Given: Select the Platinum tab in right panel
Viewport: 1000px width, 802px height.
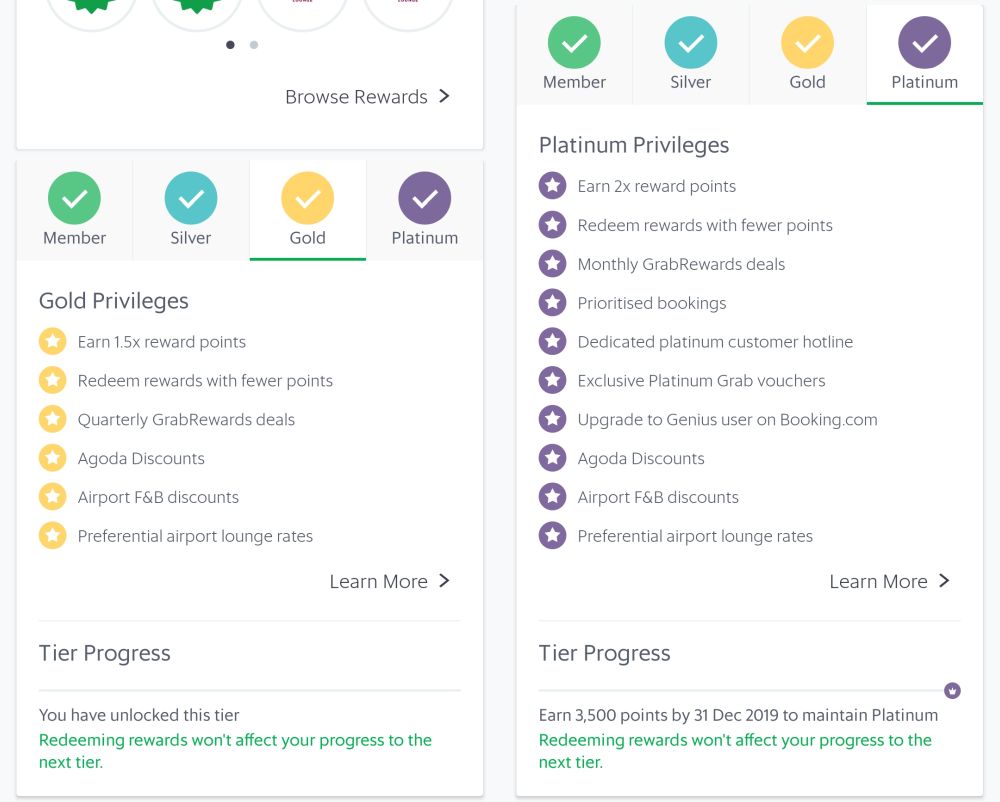Looking at the screenshot, I should (924, 55).
